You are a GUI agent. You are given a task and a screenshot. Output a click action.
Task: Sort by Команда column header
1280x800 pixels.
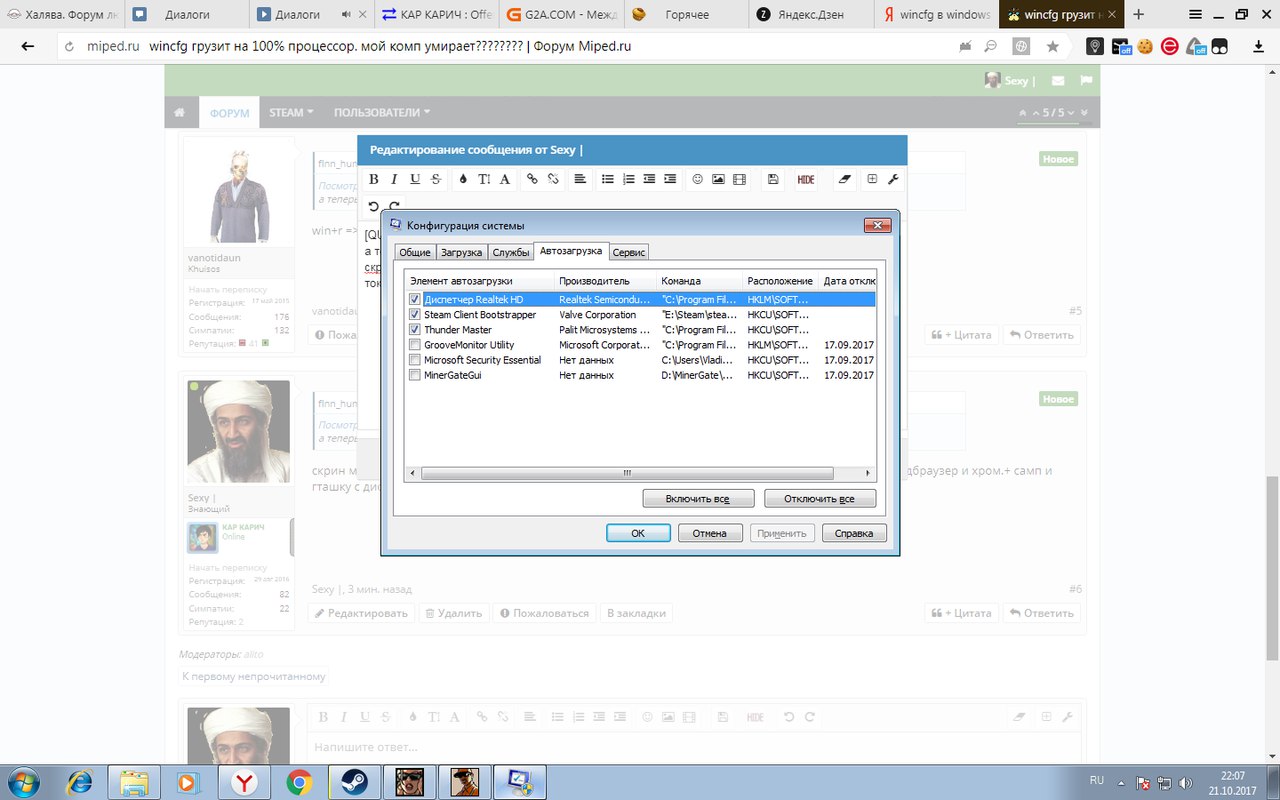(x=699, y=281)
